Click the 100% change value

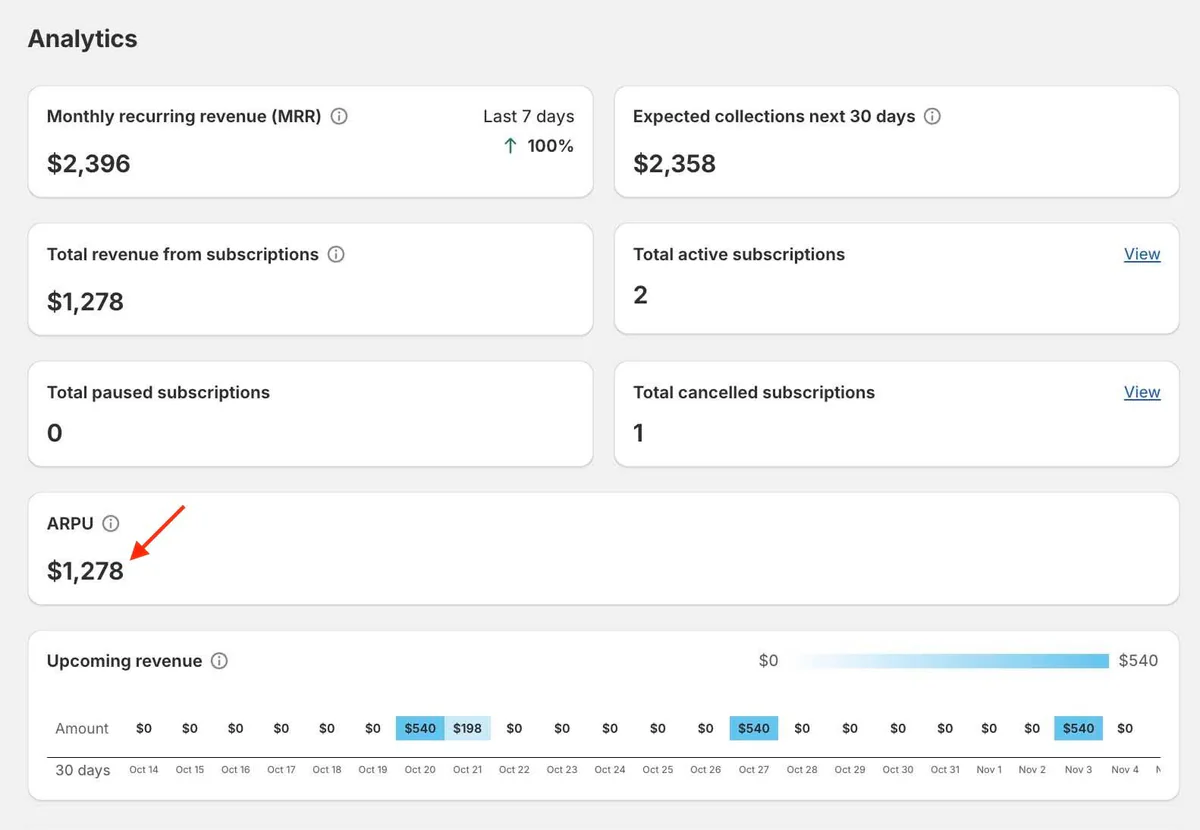click(551, 146)
